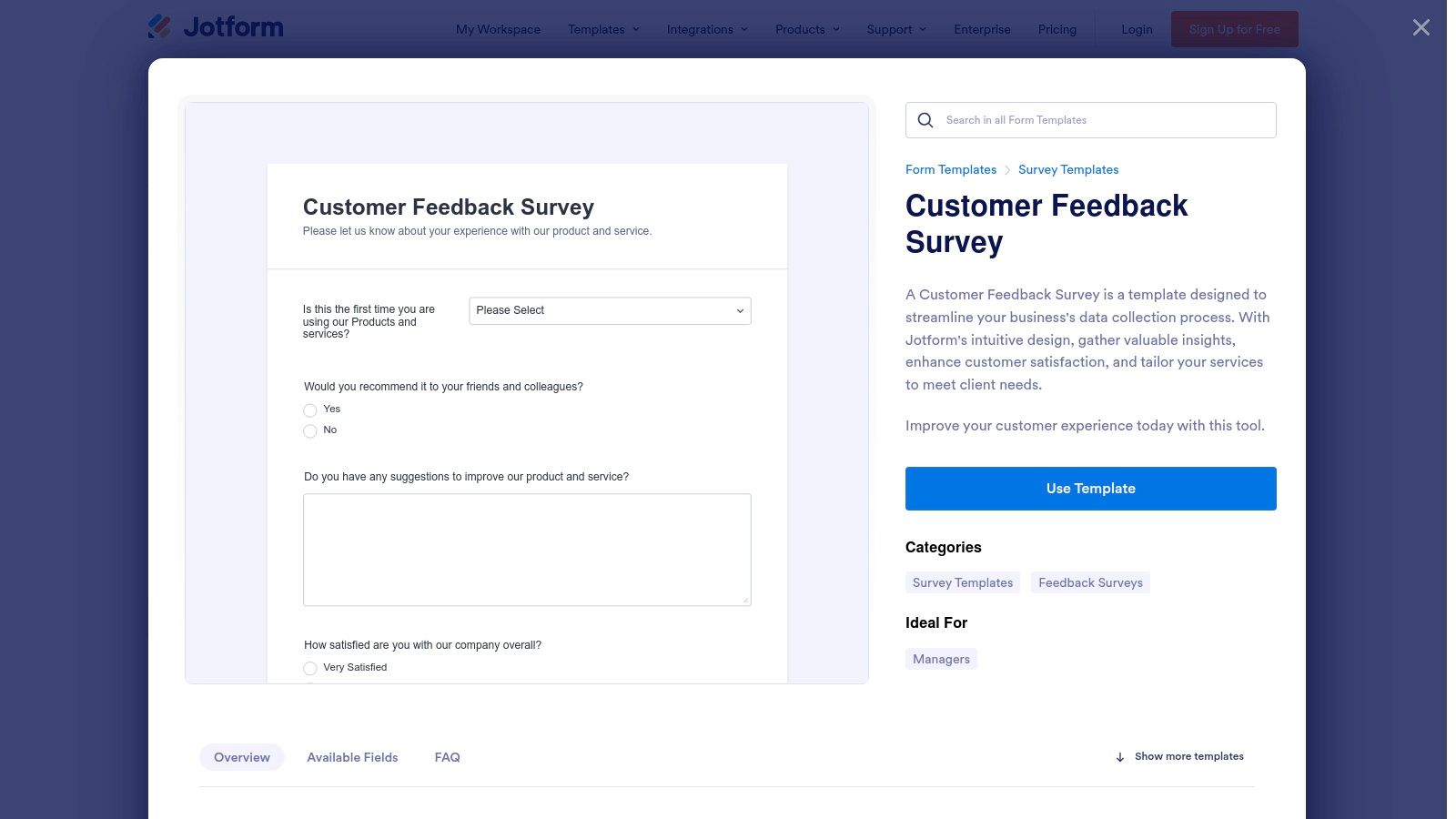Expand the Integrations menu chevron
1456x819 pixels.
pyautogui.click(x=744, y=29)
